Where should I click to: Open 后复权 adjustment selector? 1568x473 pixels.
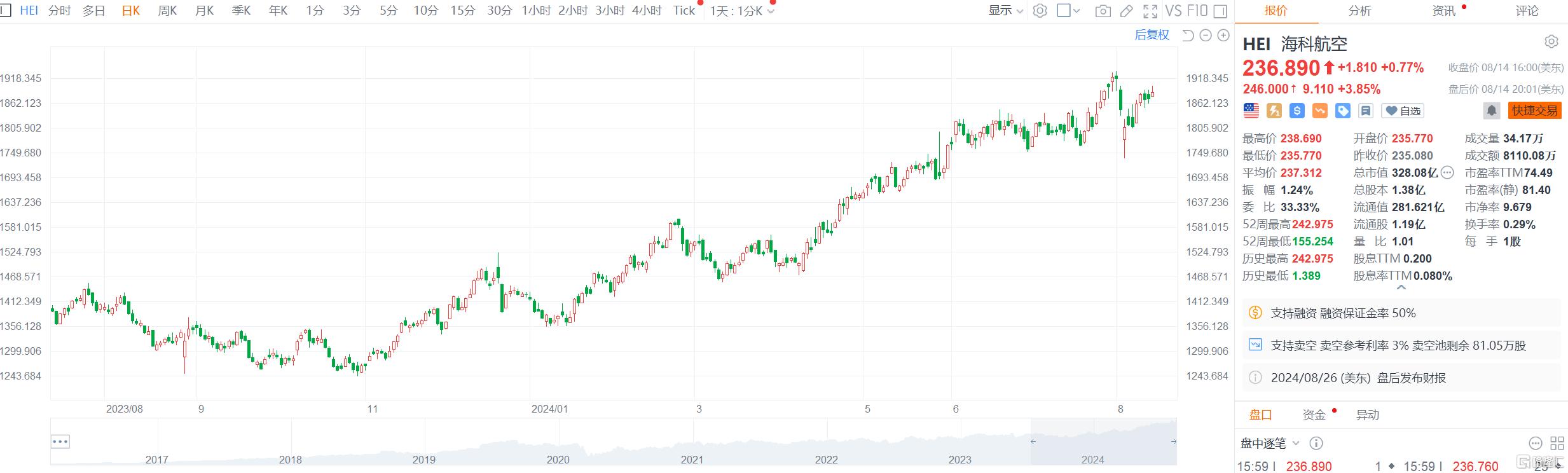1152,36
